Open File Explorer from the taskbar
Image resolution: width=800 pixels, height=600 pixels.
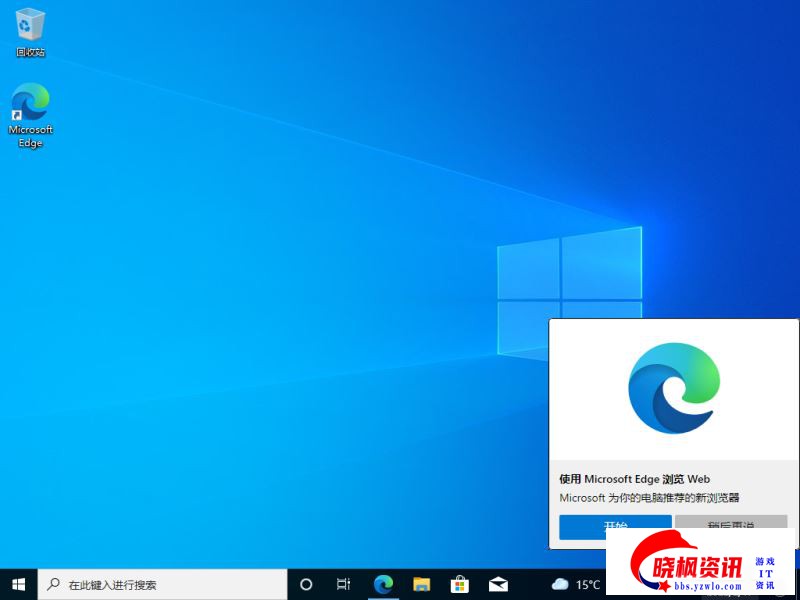pyautogui.click(x=421, y=584)
